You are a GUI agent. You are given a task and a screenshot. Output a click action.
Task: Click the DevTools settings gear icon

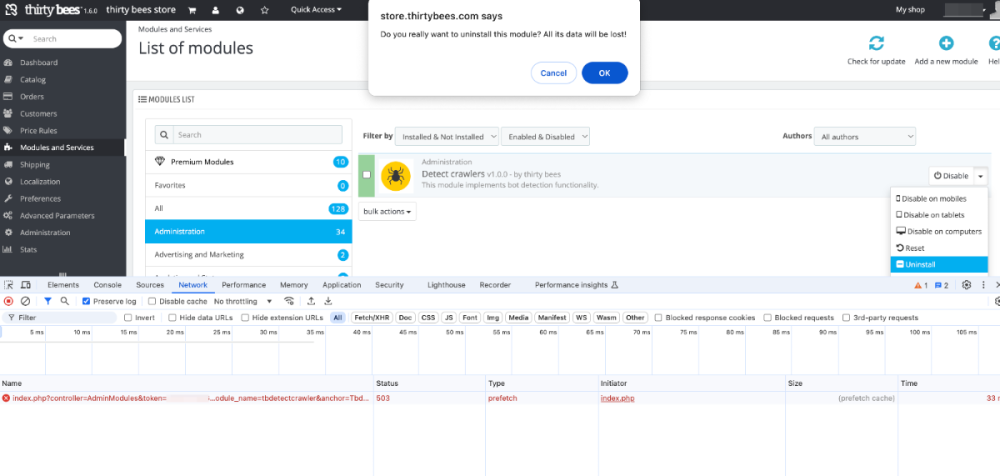(x=967, y=285)
